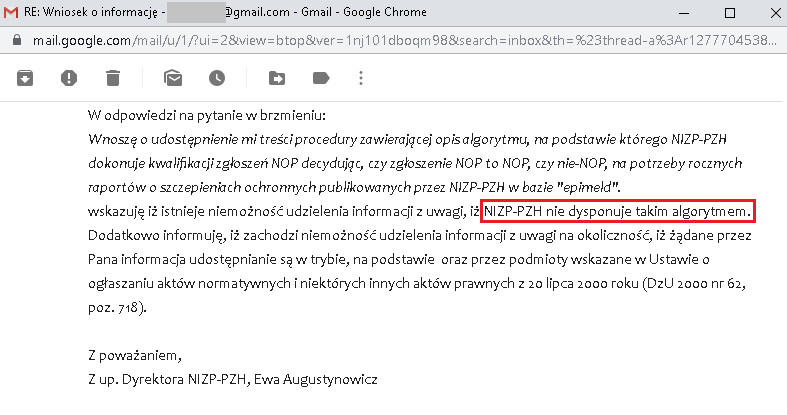Click the Gmail logo in title bar
The width and height of the screenshot is (787, 415).
tap(13, 14)
